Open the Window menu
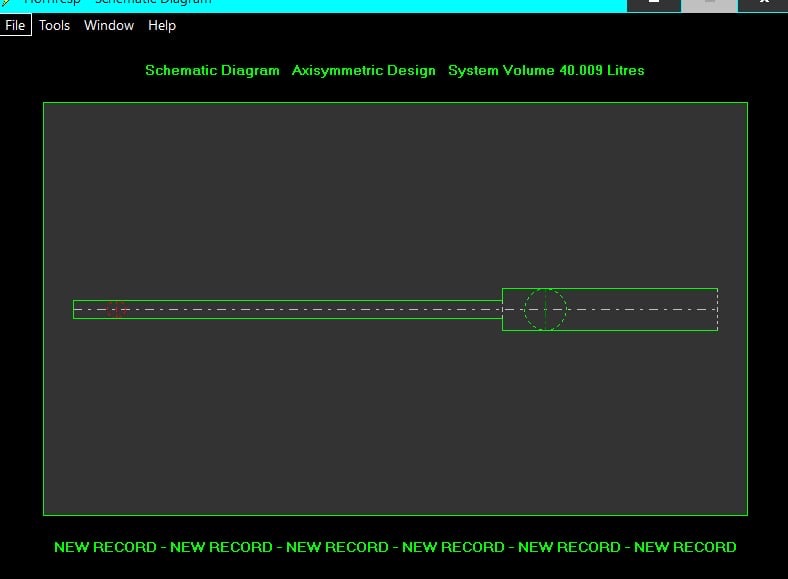 109,25
